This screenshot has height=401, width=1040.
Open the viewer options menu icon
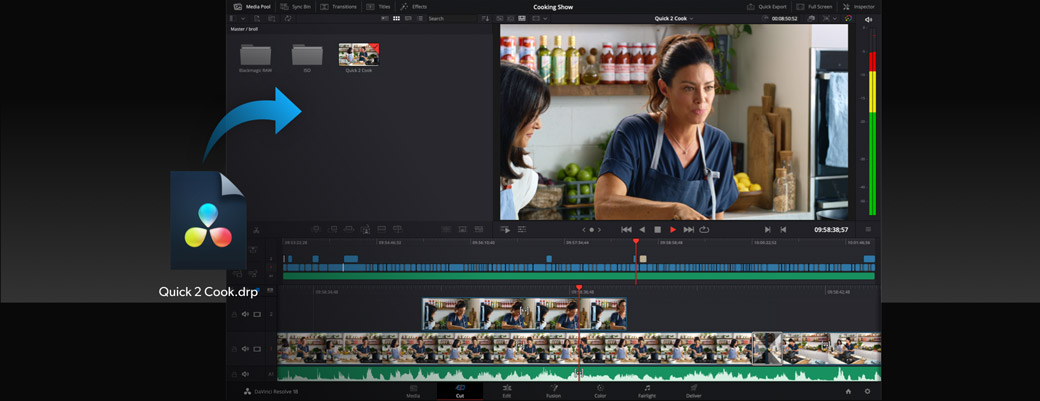click(x=868, y=229)
